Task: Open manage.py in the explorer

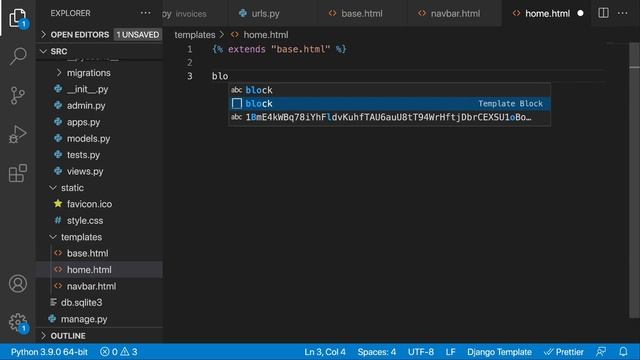Action: 84,319
